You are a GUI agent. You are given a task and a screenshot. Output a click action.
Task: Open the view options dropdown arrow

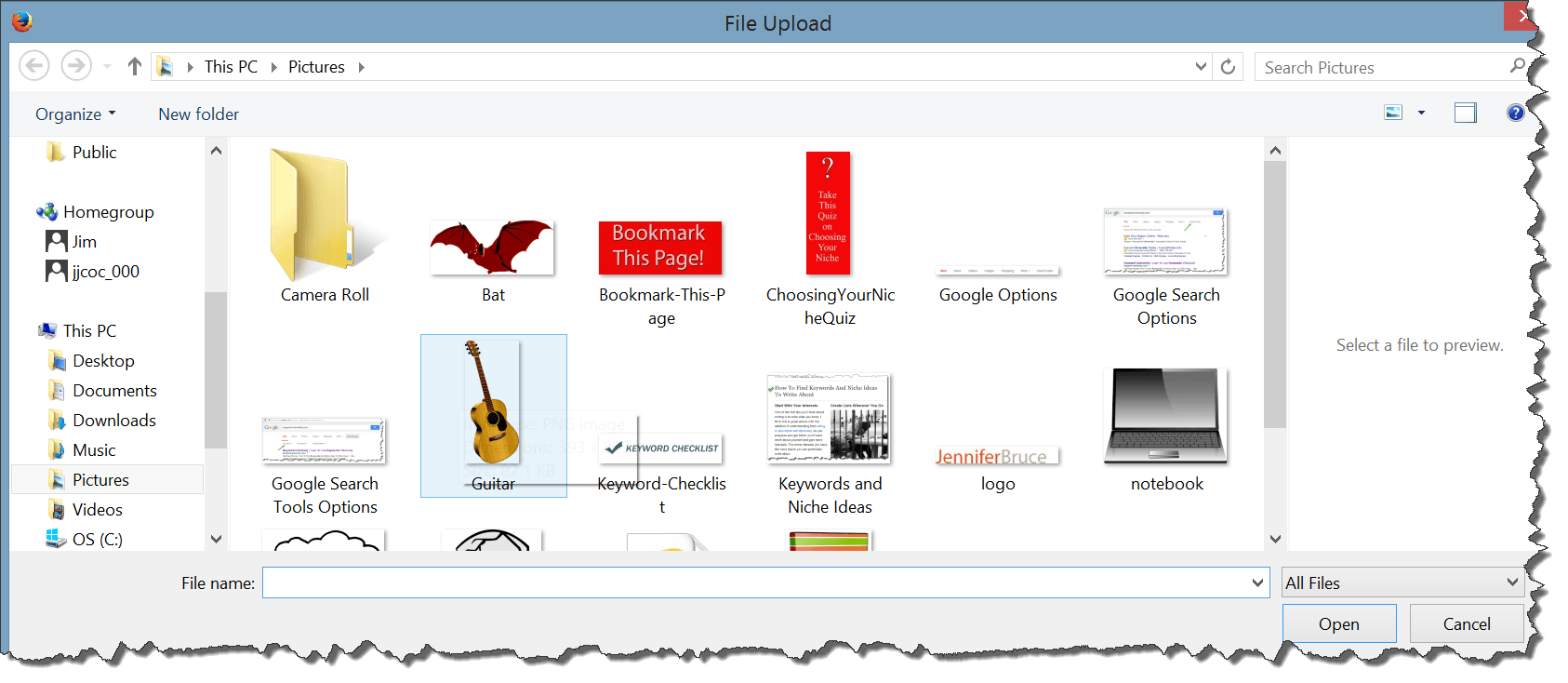coord(1421,113)
